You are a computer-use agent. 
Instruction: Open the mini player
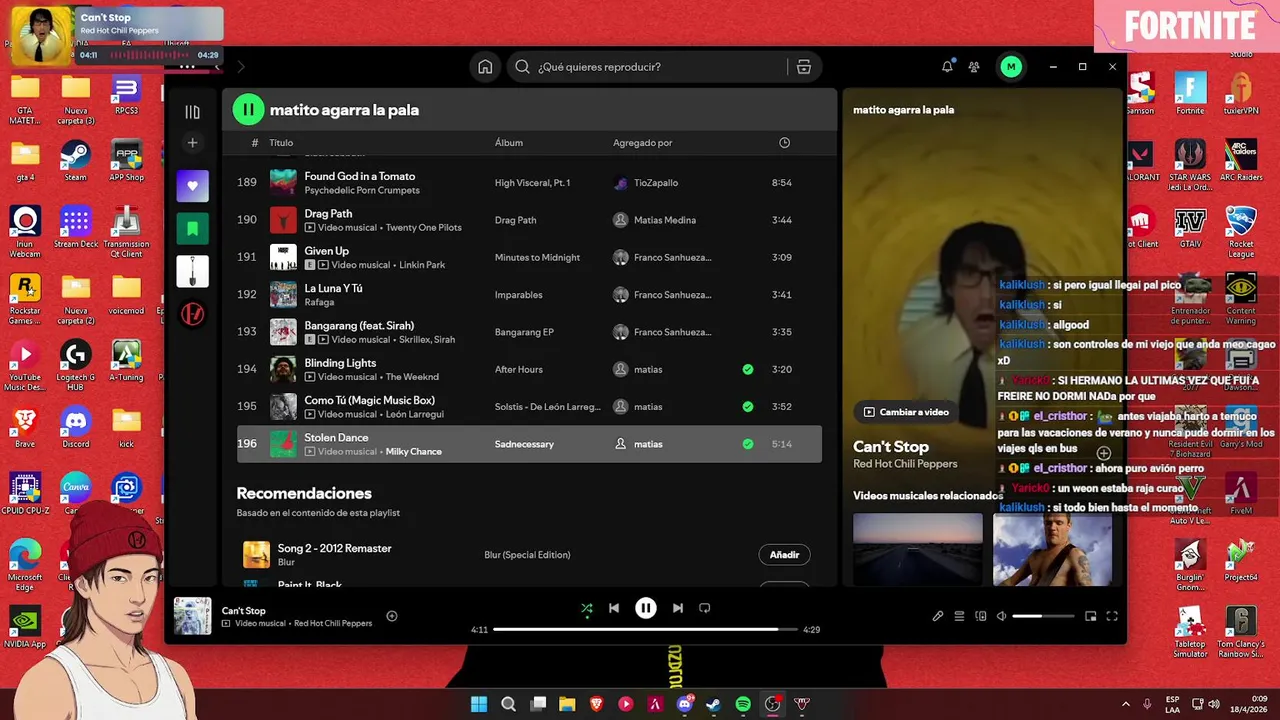coord(1091,616)
